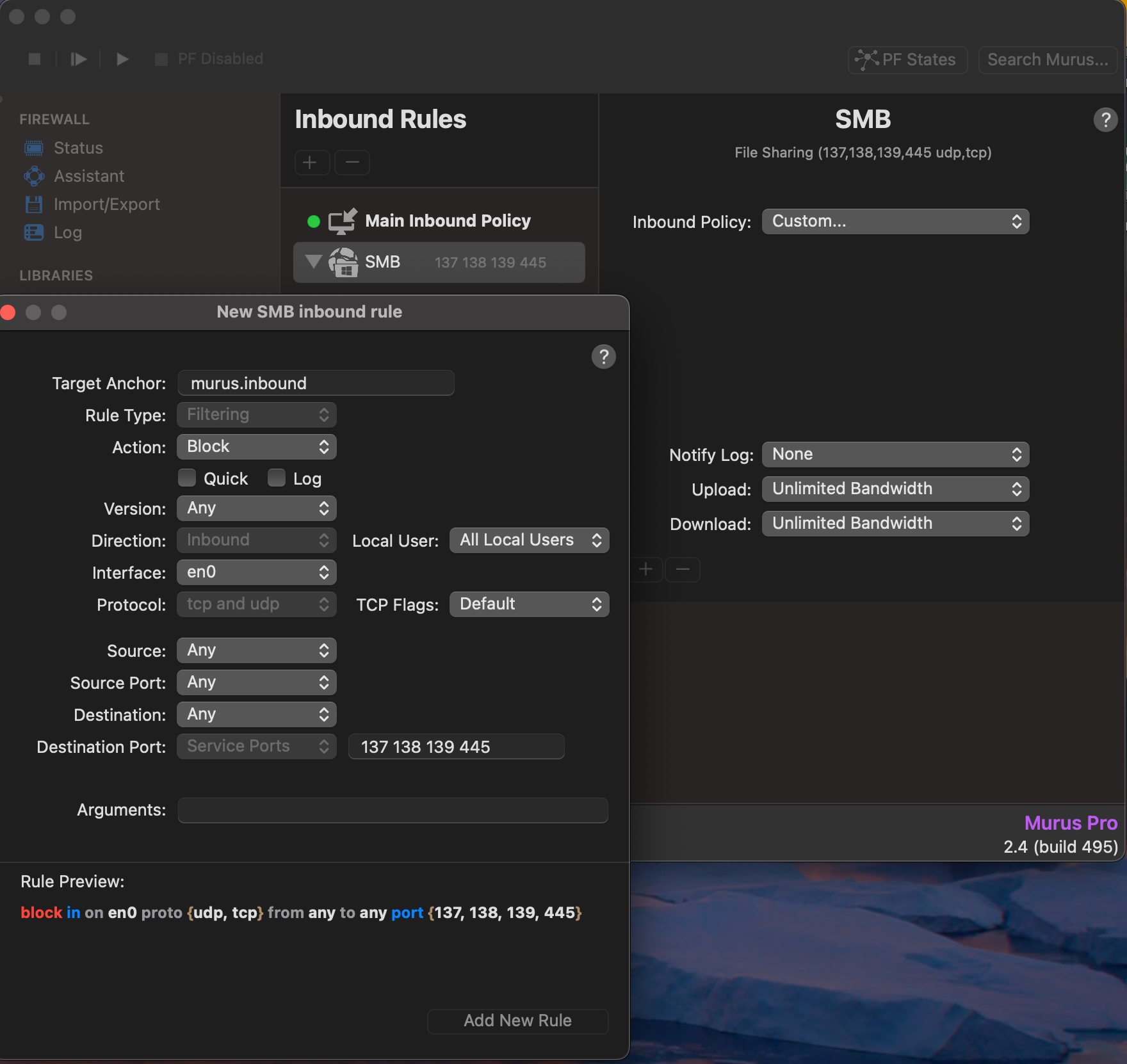Click the stop PF toolbar button
This screenshot has height=1064, width=1127.
click(35, 59)
